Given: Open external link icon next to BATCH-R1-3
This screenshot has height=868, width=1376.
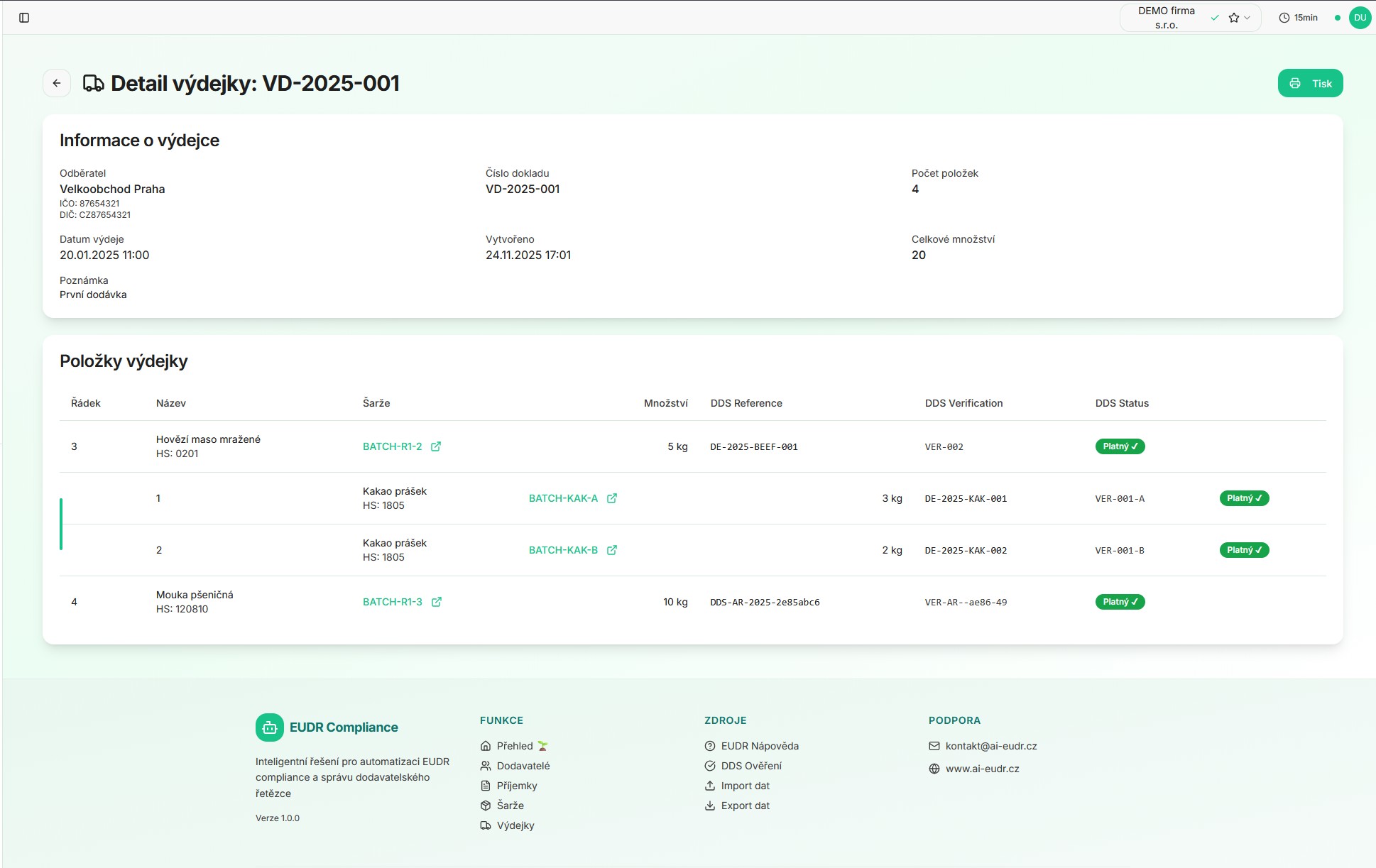Looking at the screenshot, I should click(x=437, y=602).
